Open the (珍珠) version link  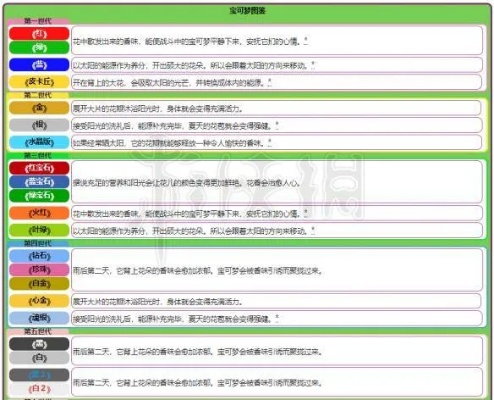click(39, 270)
